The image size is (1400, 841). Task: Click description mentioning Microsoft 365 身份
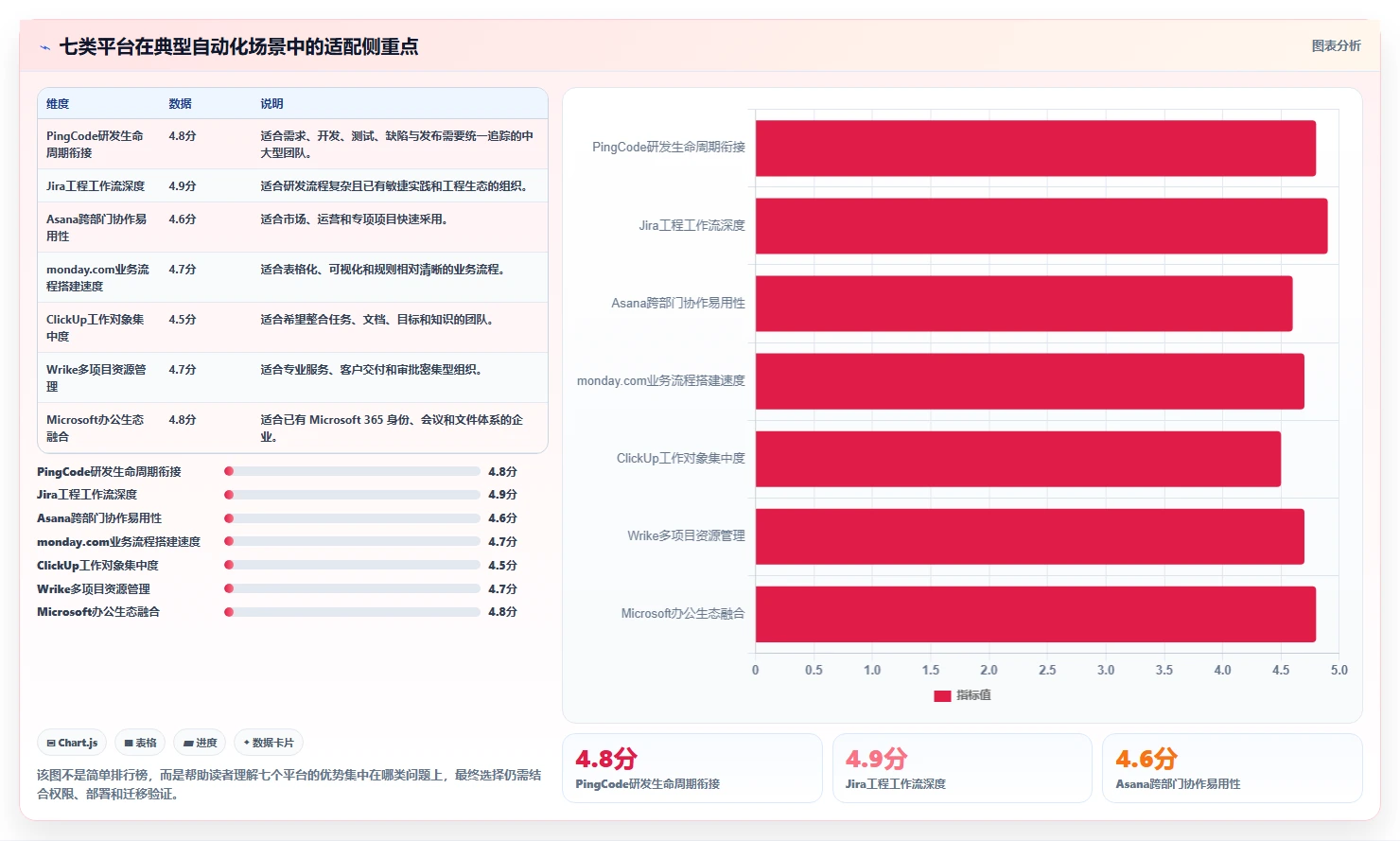392,428
